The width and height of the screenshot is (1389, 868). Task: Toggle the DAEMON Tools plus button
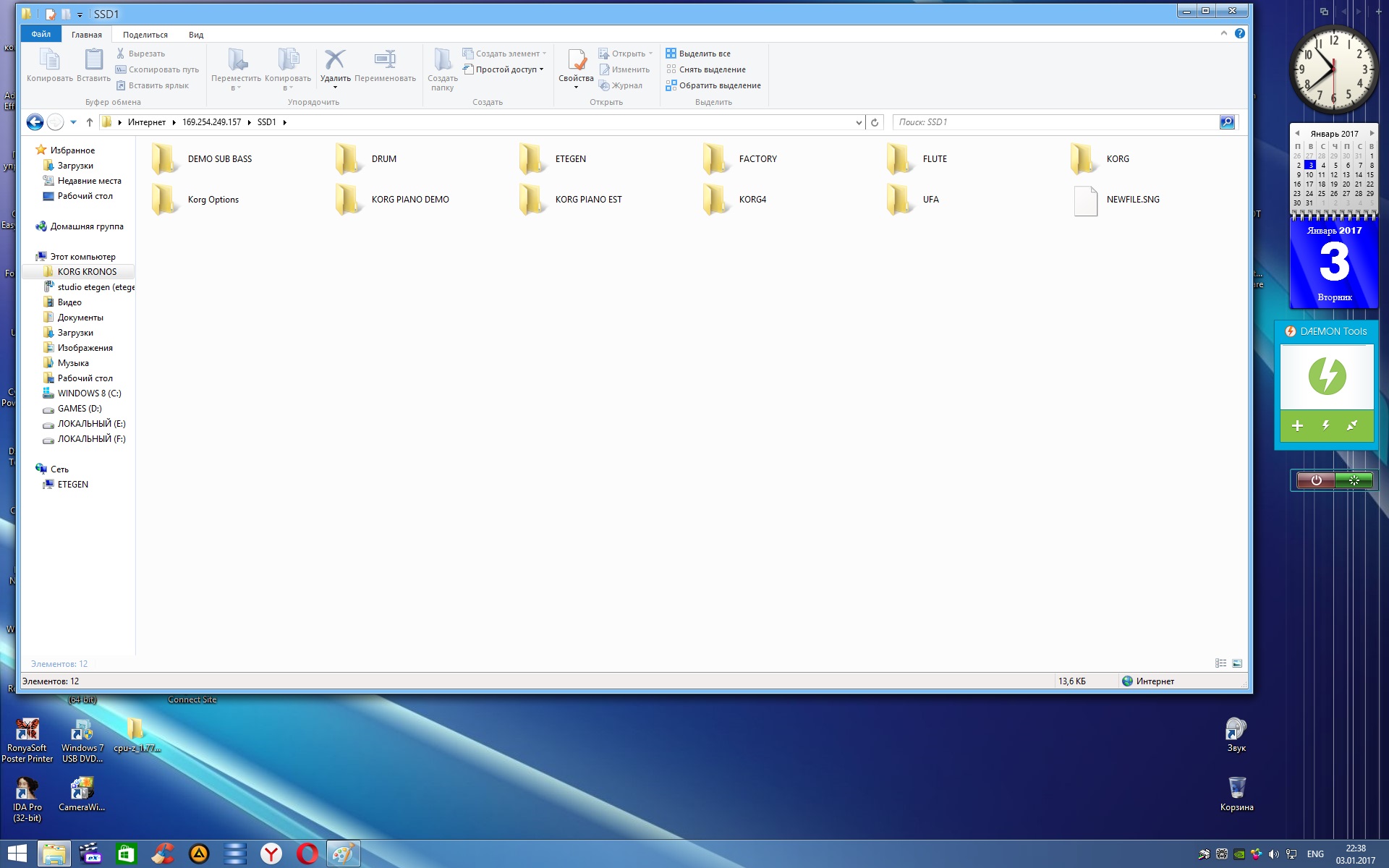(x=1297, y=426)
